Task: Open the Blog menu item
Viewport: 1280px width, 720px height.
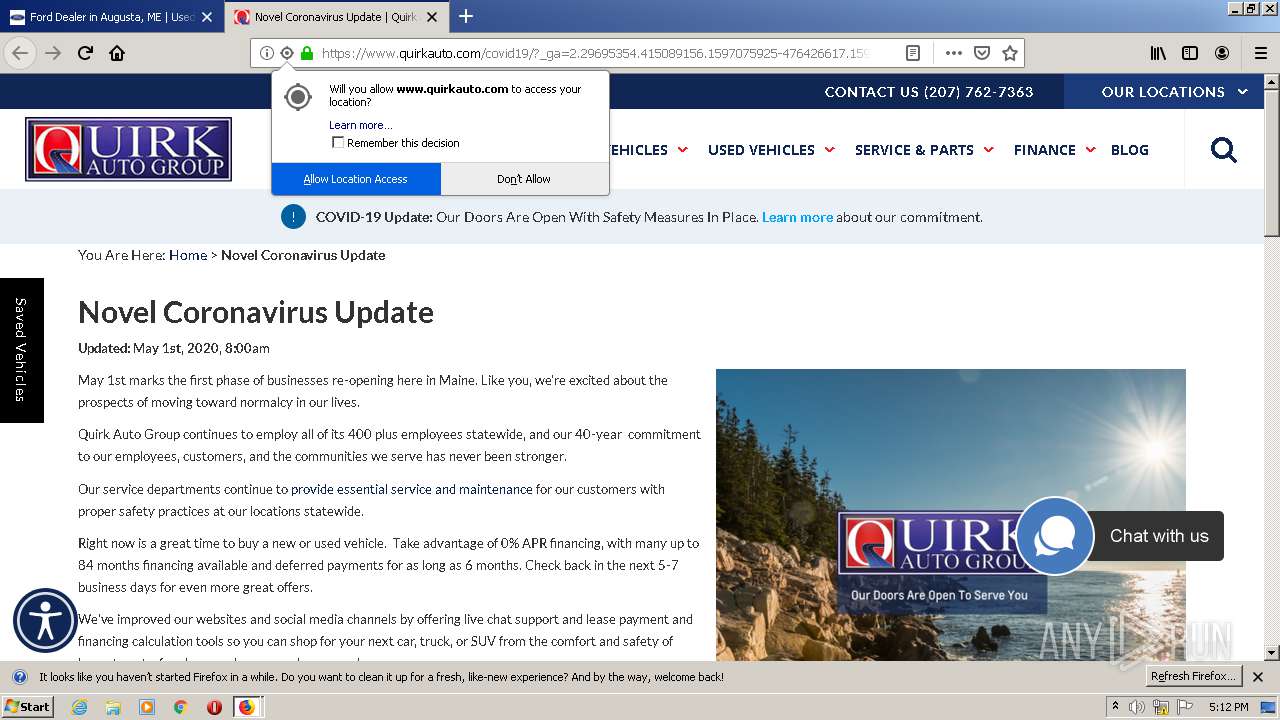Action: click(1130, 150)
